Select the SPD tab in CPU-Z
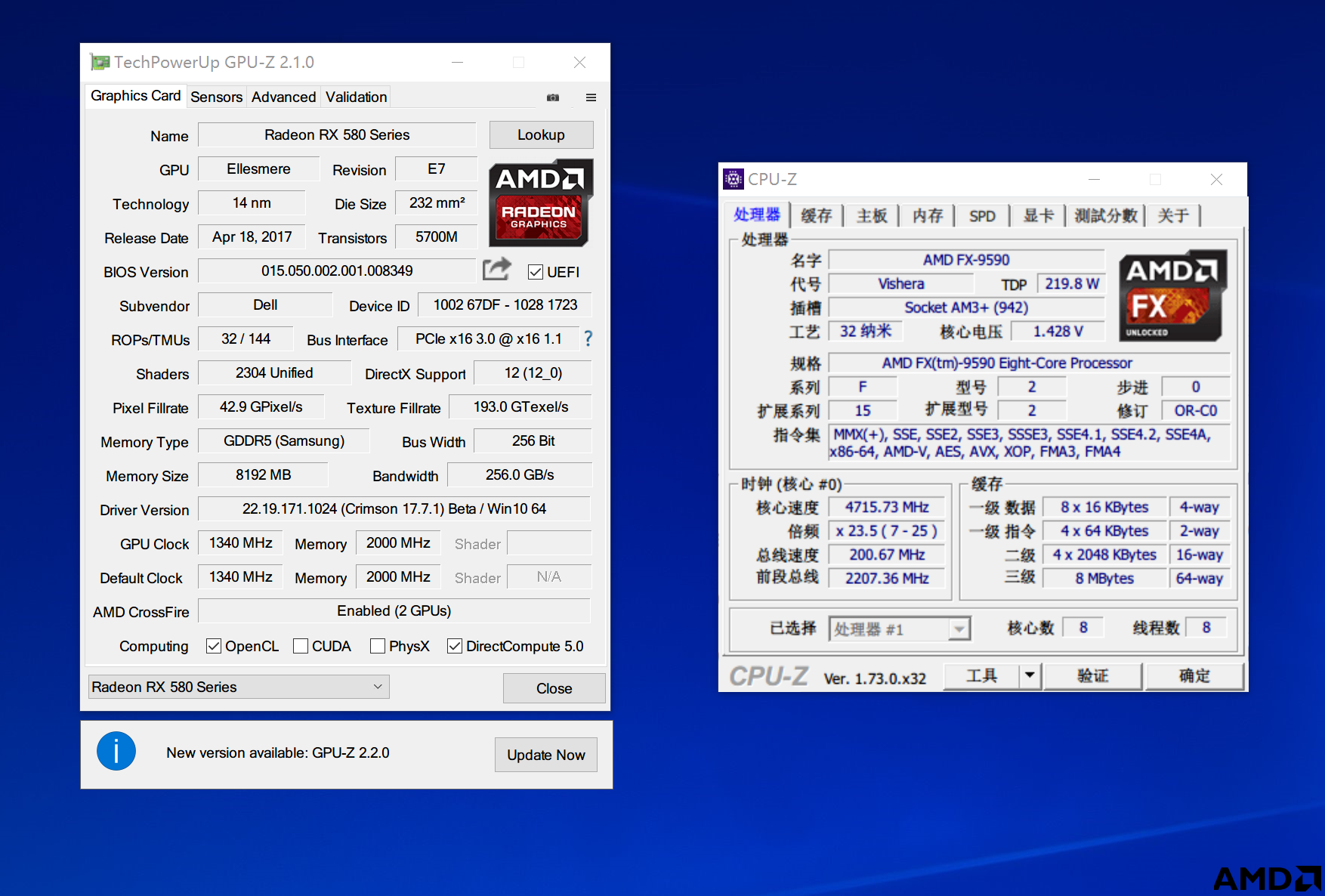 (982, 216)
